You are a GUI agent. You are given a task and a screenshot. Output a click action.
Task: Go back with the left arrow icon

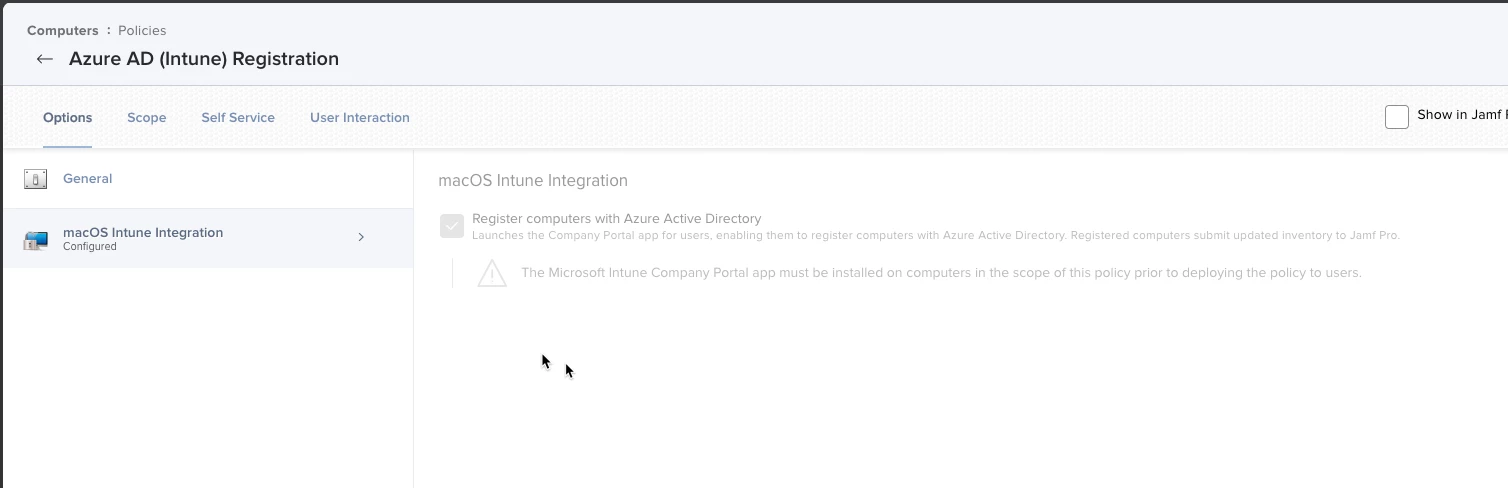(x=44, y=59)
